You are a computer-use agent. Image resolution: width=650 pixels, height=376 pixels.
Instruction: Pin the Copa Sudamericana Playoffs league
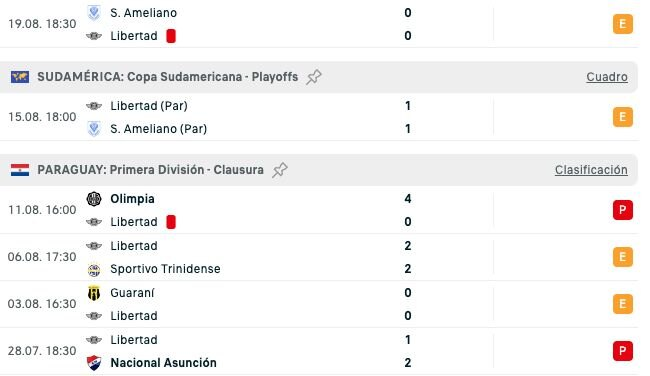314,77
